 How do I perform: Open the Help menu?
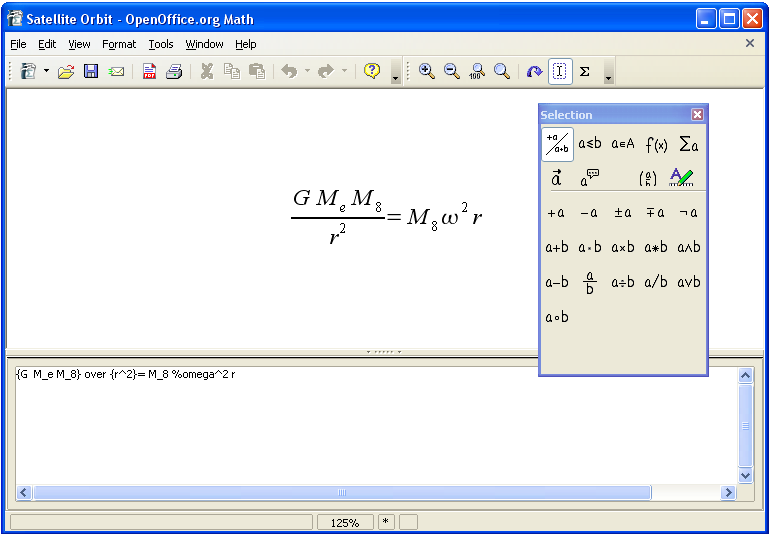pos(246,44)
